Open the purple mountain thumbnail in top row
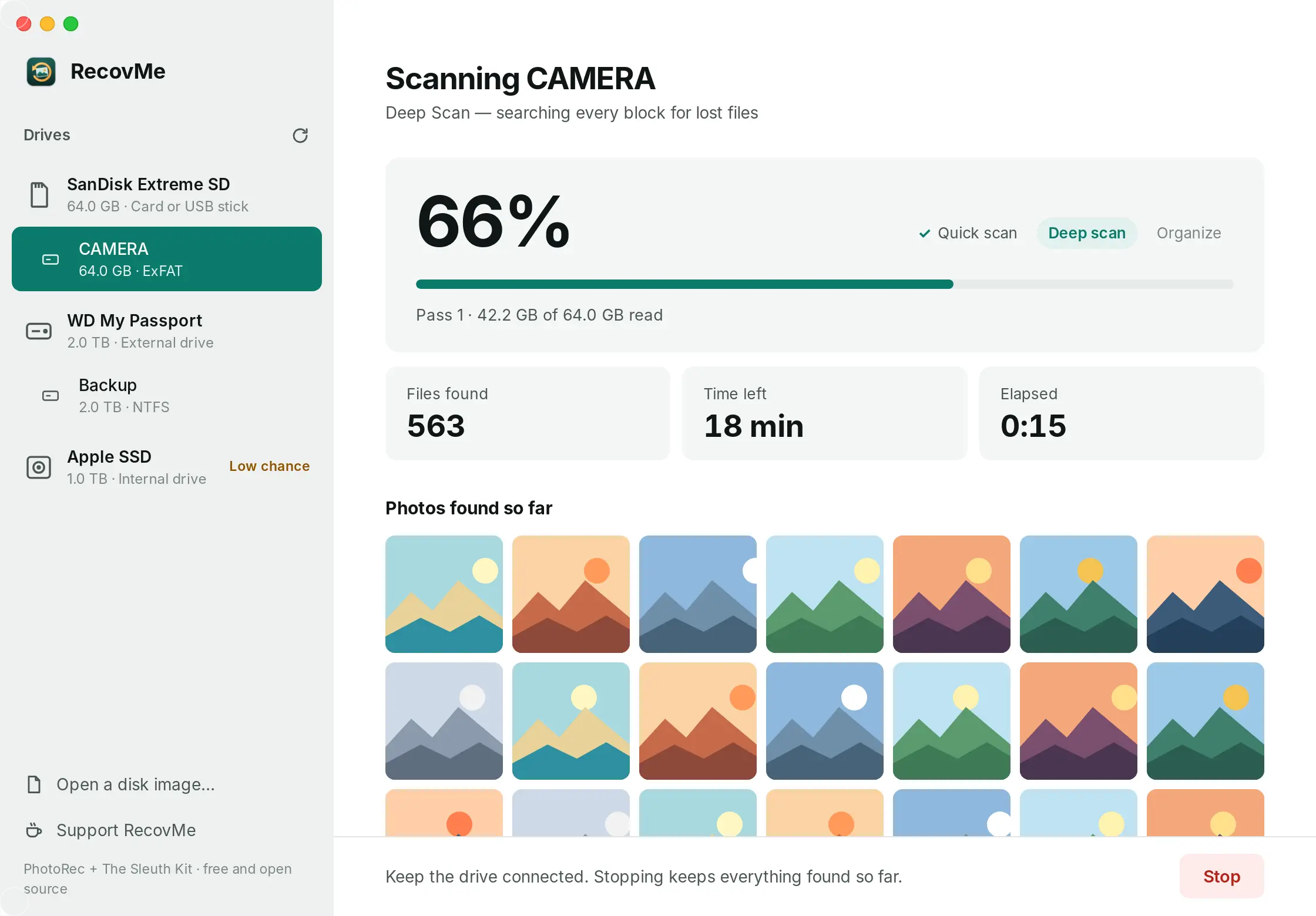The height and width of the screenshot is (916, 1316). click(x=952, y=594)
